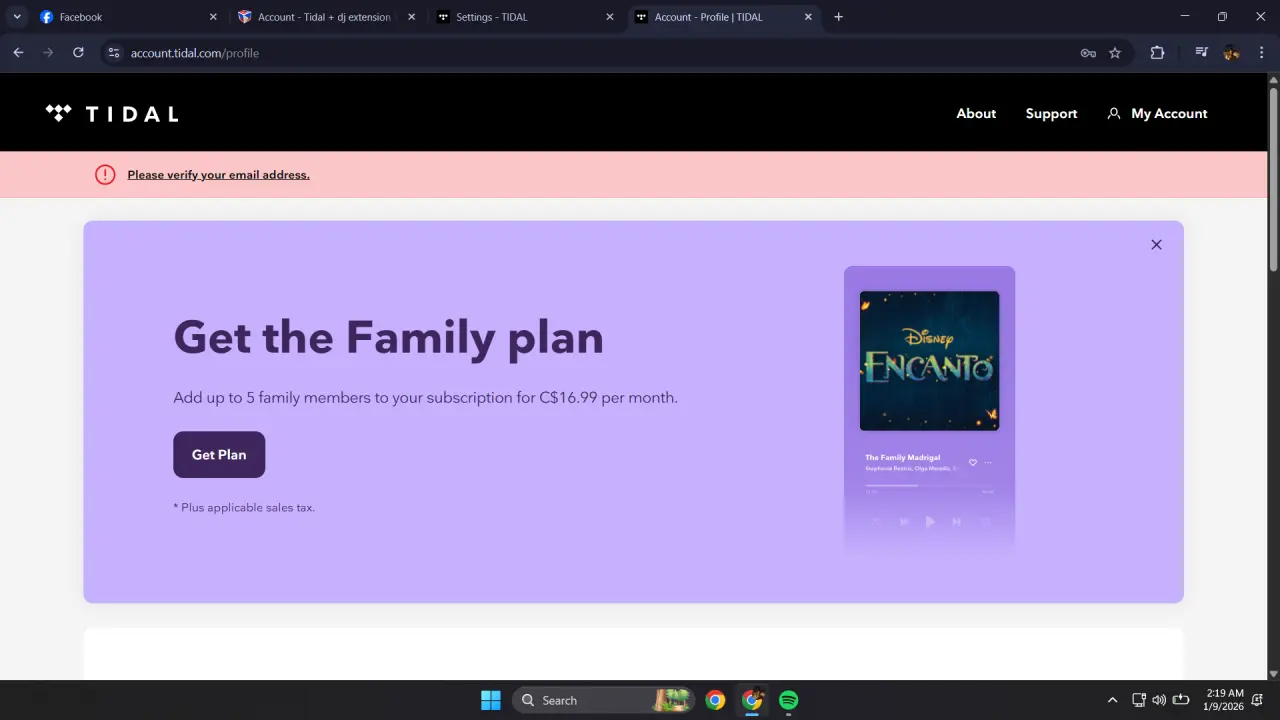The height and width of the screenshot is (720, 1280).
Task: Open the clock and date panel
Action: click(1225, 700)
